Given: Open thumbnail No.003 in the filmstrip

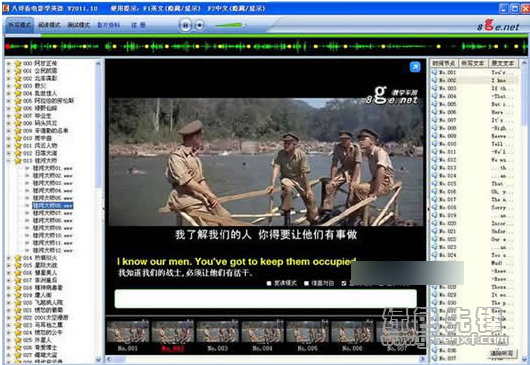Looking at the screenshot, I should 217,332.
